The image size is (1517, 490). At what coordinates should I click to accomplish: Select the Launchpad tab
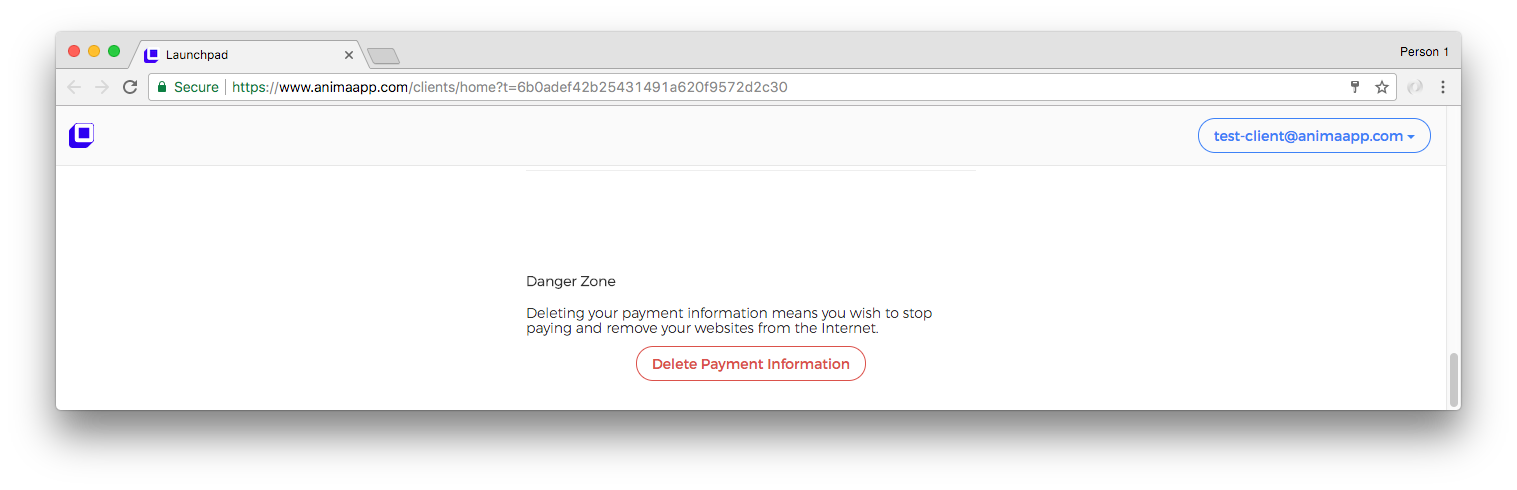pyautogui.click(x=240, y=55)
